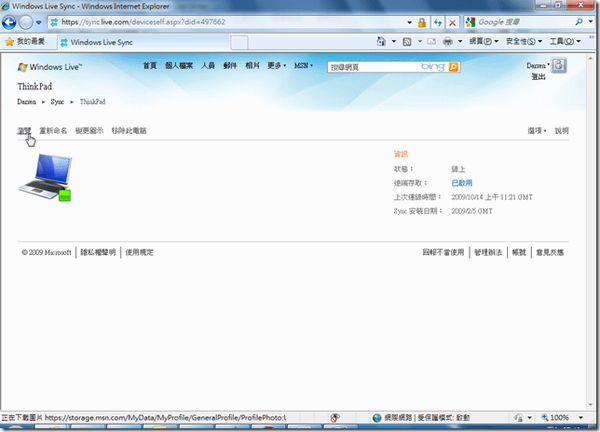Open the Print dropdown arrow

click(x=460, y=41)
